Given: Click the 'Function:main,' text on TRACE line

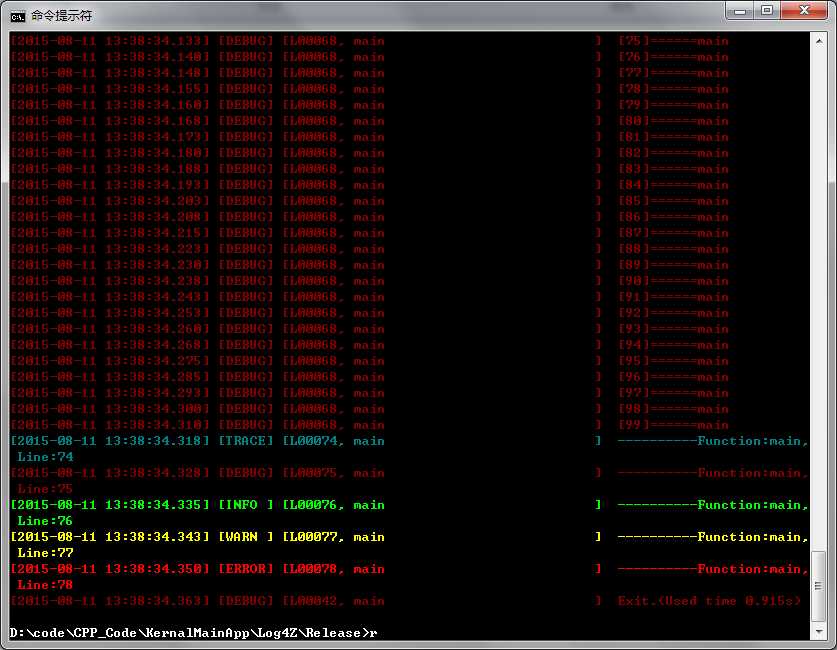Looking at the screenshot, I should click(x=753, y=441).
